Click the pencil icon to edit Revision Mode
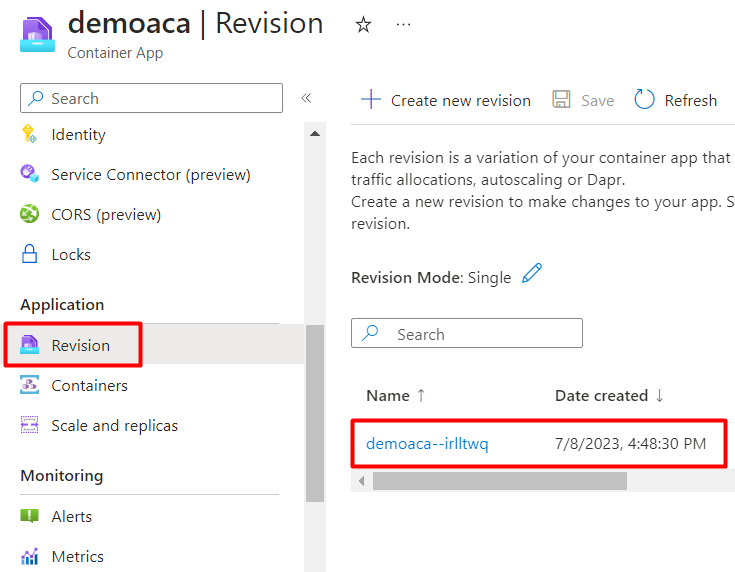This screenshot has width=735, height=572. click(x=532, y=273)
